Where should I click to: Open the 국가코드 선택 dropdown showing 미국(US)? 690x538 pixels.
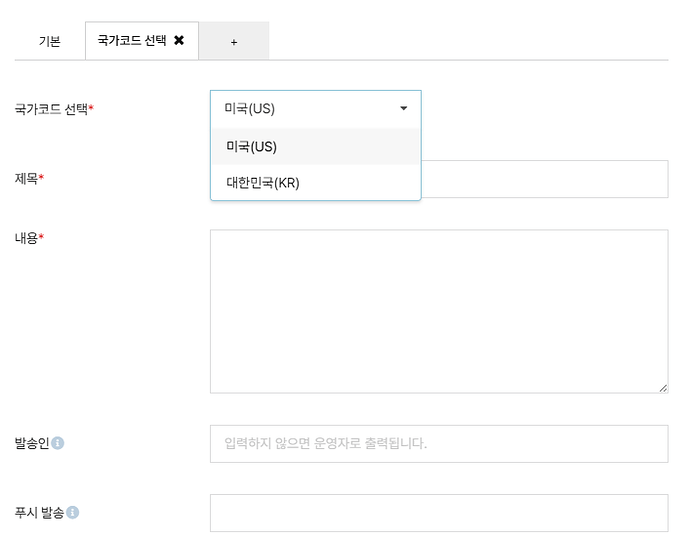[316, 109]
